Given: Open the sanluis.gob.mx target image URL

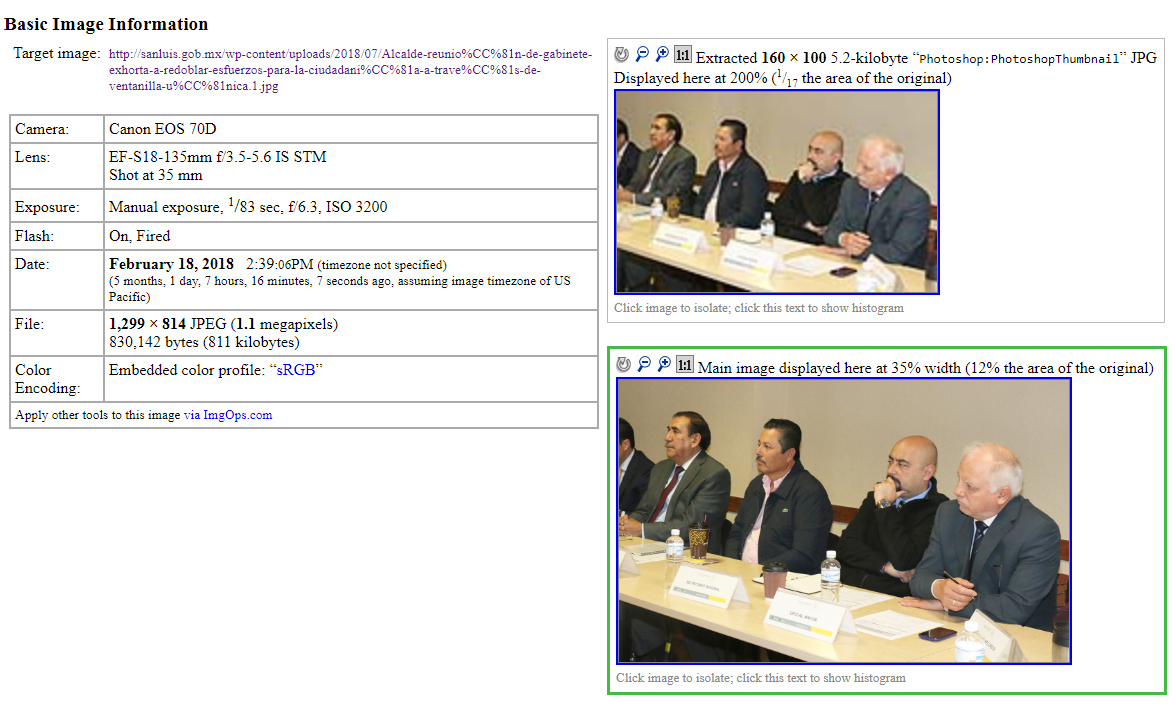Looking at the screenshot, I should point(350,70).
